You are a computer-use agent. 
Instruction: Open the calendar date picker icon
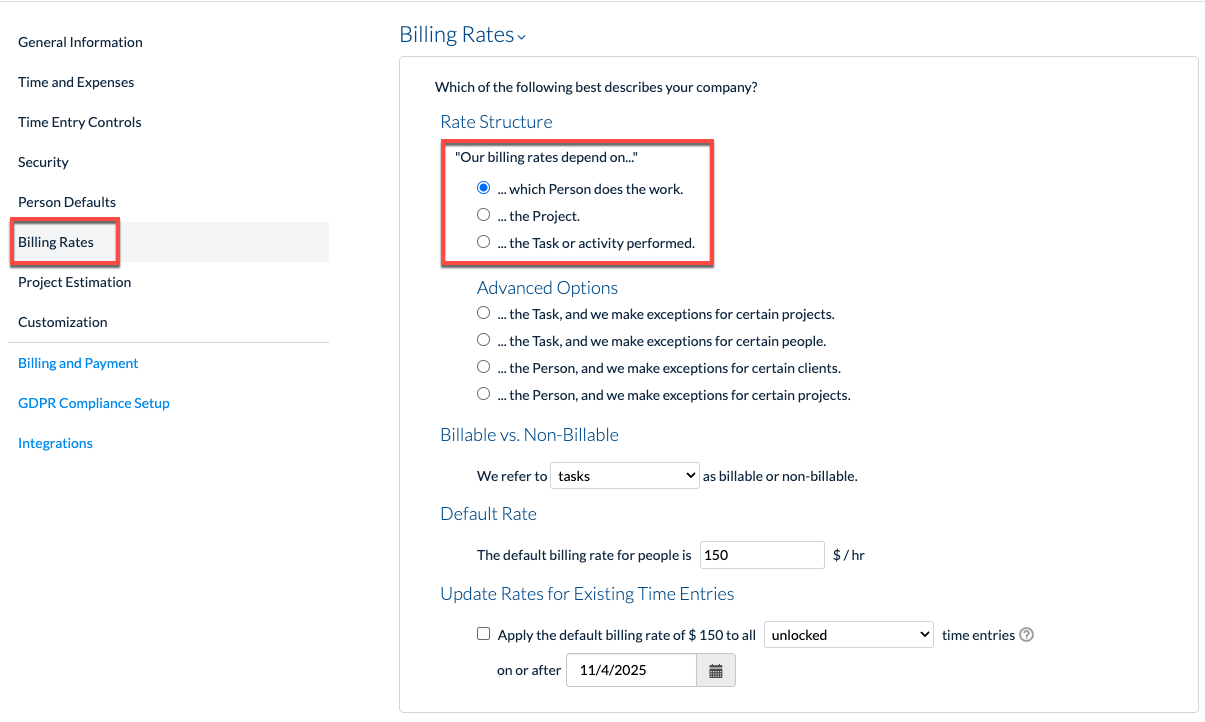click(x=716, y=671)
